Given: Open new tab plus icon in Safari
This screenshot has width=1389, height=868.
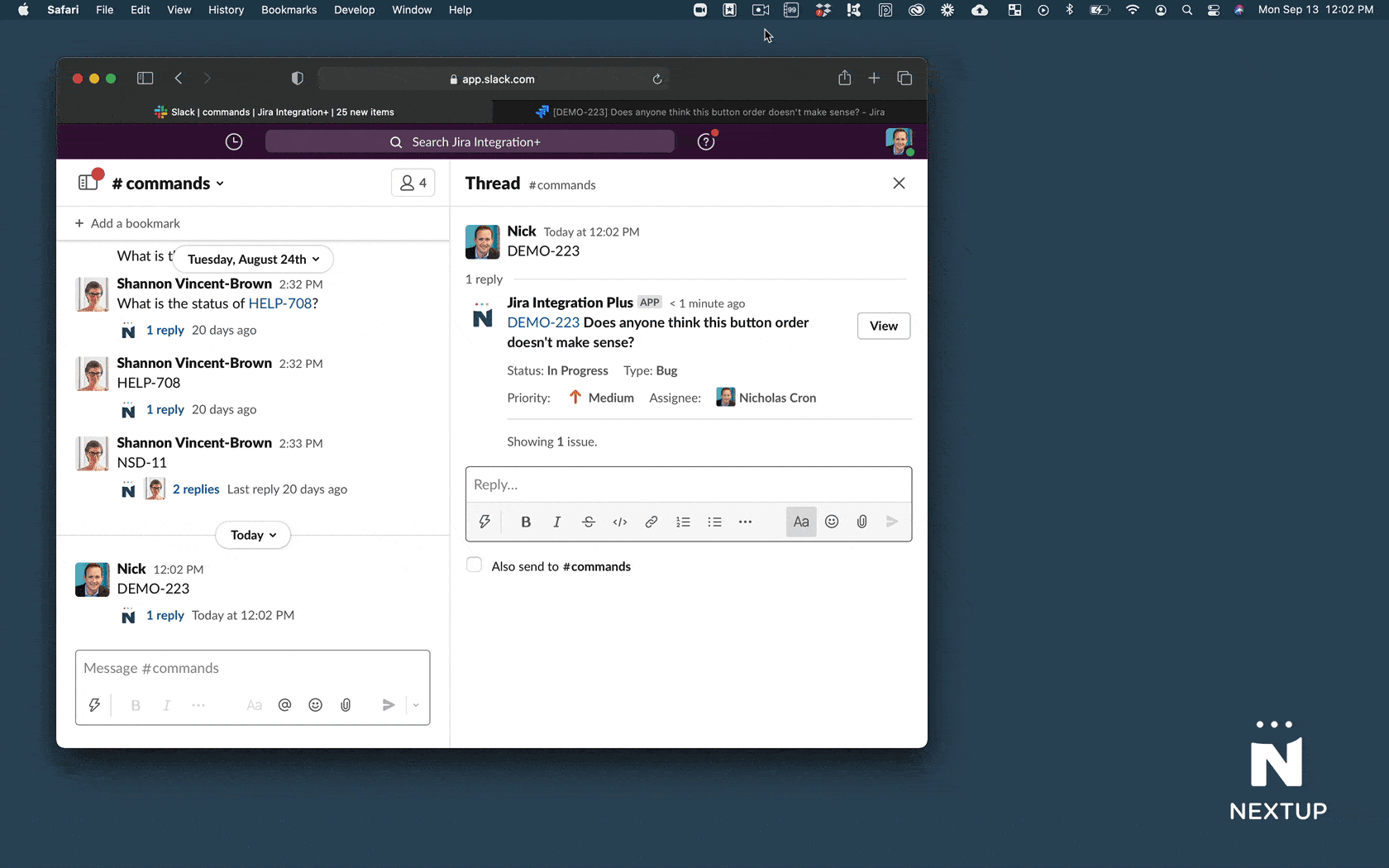Looking at the screenshot, I should click(874, 78).
